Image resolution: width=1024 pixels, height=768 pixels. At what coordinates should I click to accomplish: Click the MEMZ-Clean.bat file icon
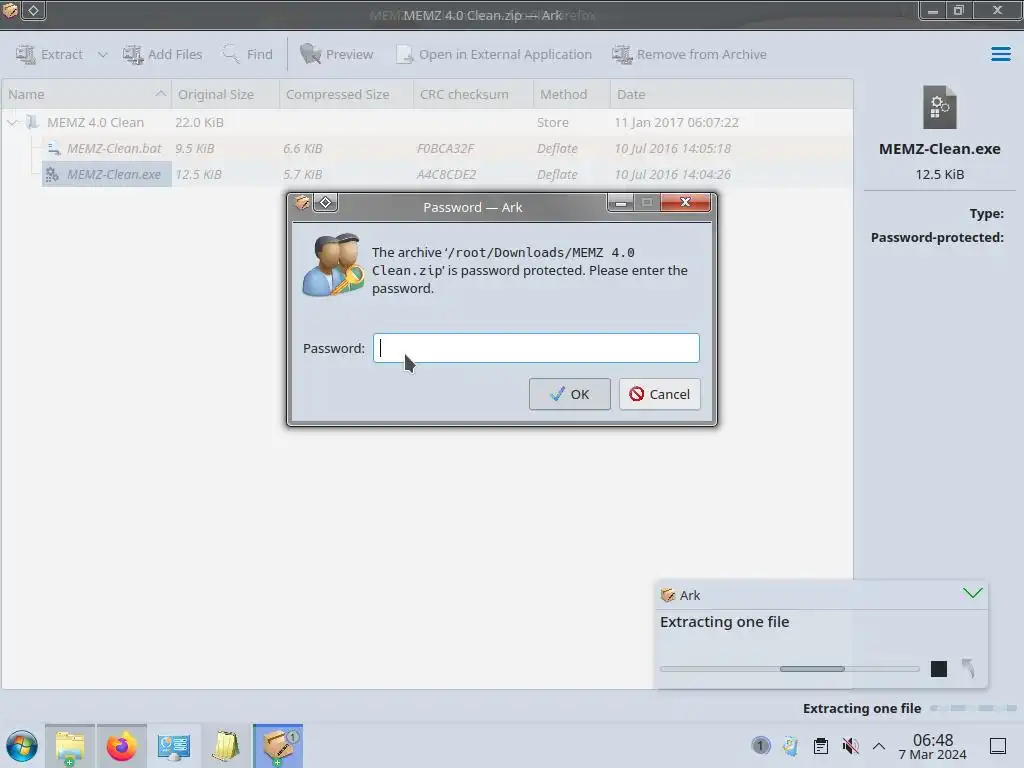(x=54, y=148)
